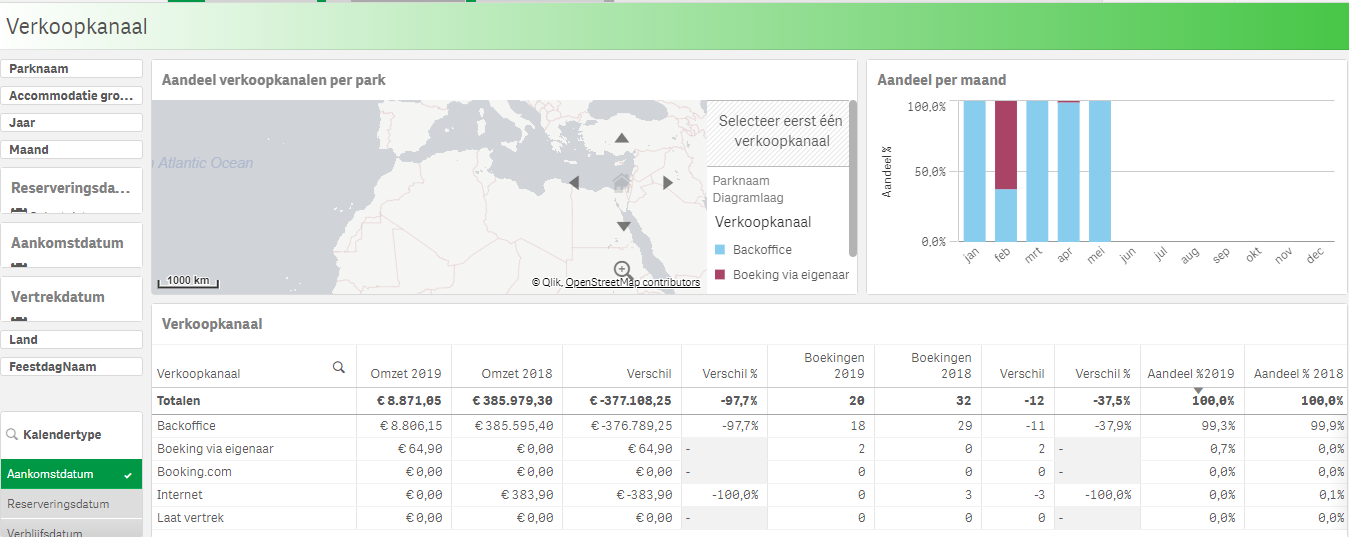Open the Land filter
Viewport: 1349px width, 537px height.
(x=71, y=340)
